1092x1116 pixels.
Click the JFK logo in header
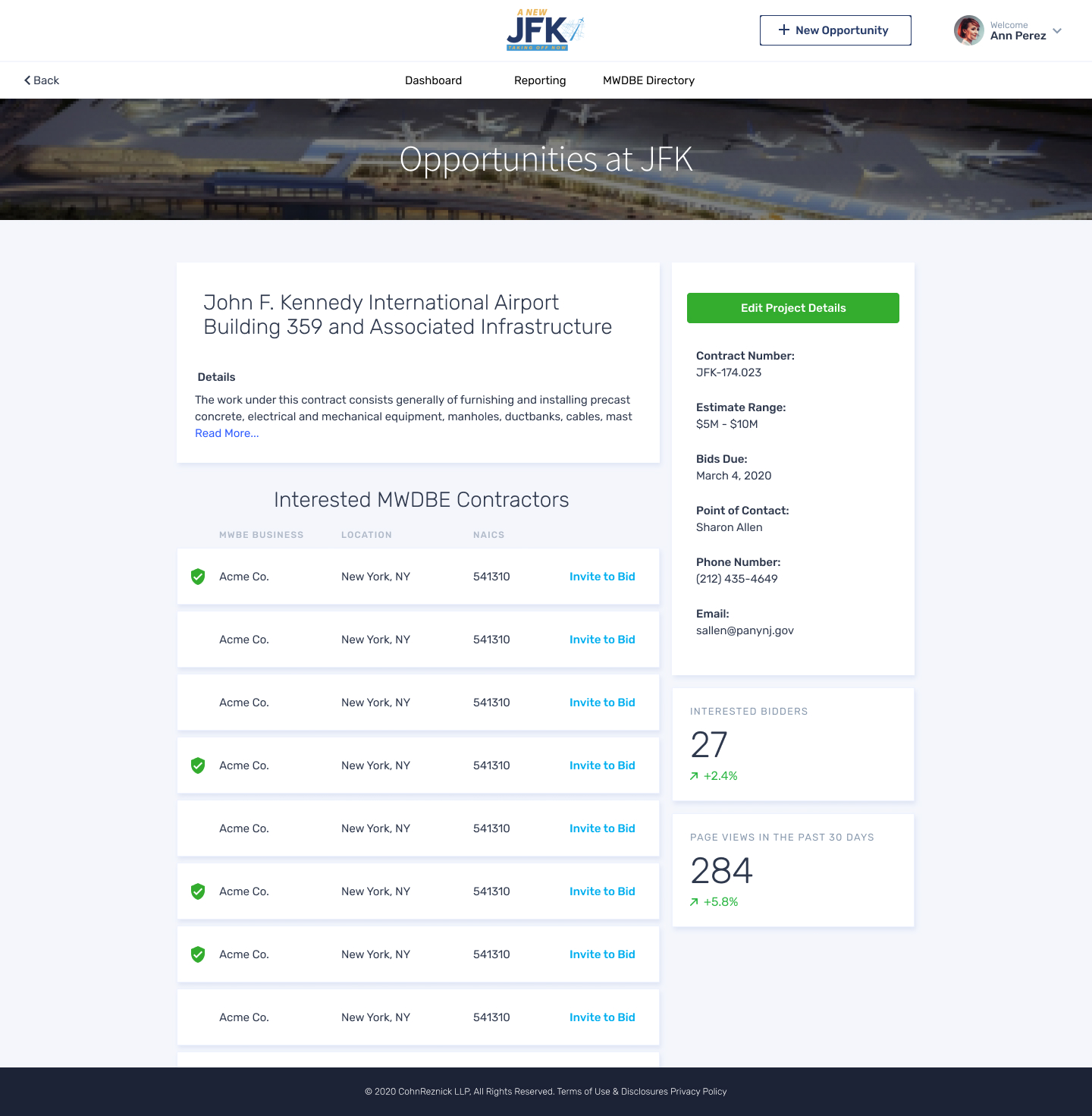tap(545, 30)
